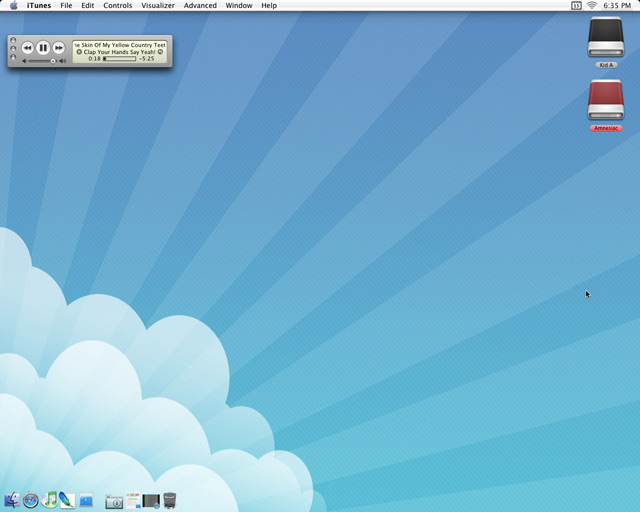Viewport: 640px width, 512px height.
Task: Pause the playing song in mini player
Action: click(x=43, y=48)
